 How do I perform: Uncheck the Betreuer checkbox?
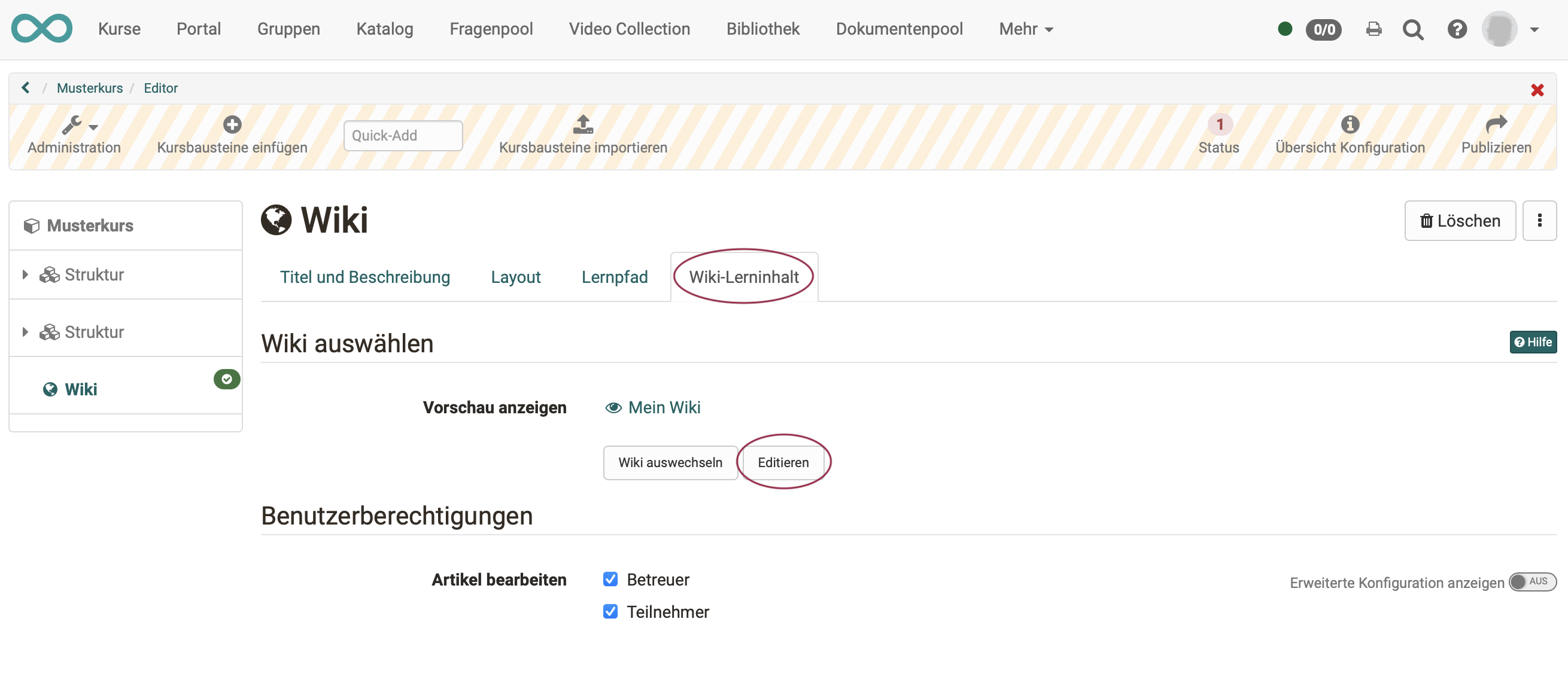click(610, 579)
